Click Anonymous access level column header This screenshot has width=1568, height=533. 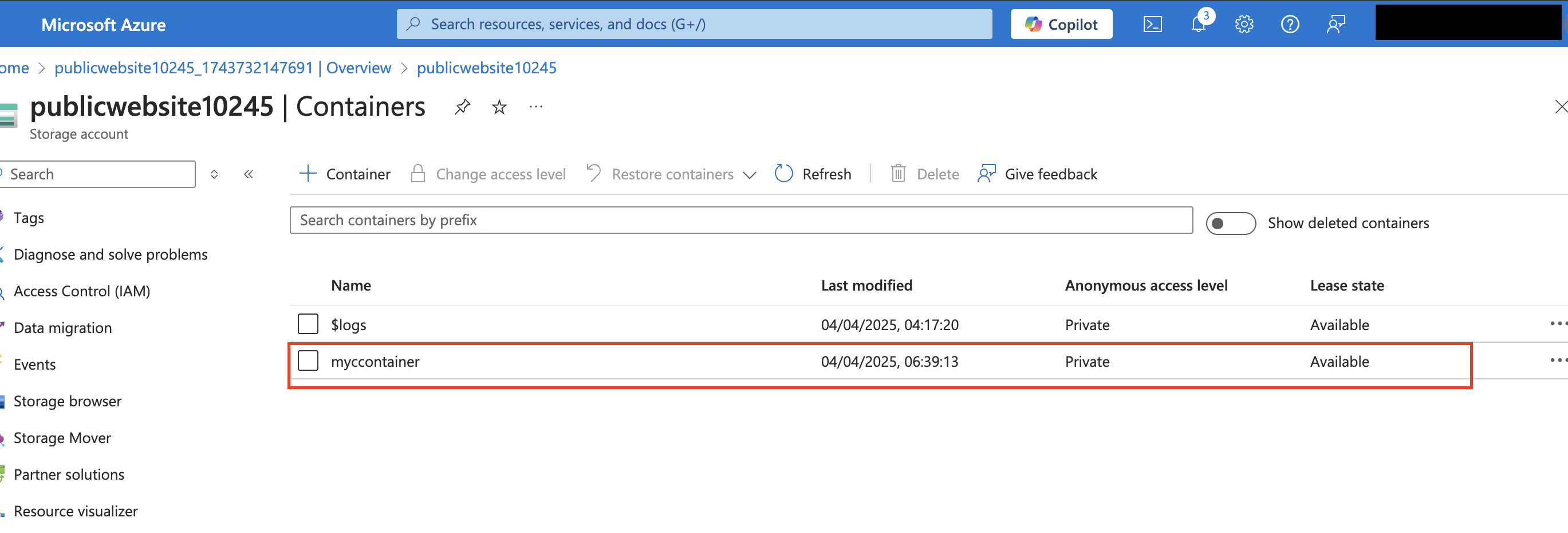[1145, 285]
